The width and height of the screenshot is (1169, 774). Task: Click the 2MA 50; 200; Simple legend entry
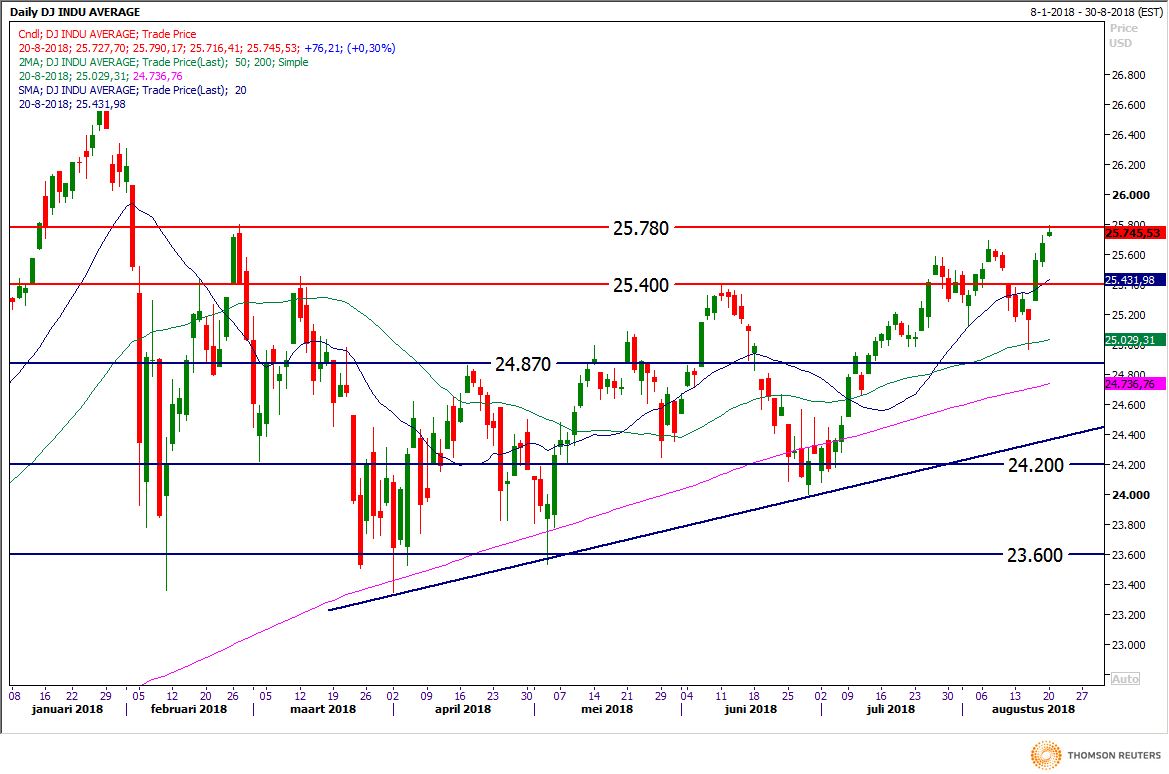coord(164,62)
